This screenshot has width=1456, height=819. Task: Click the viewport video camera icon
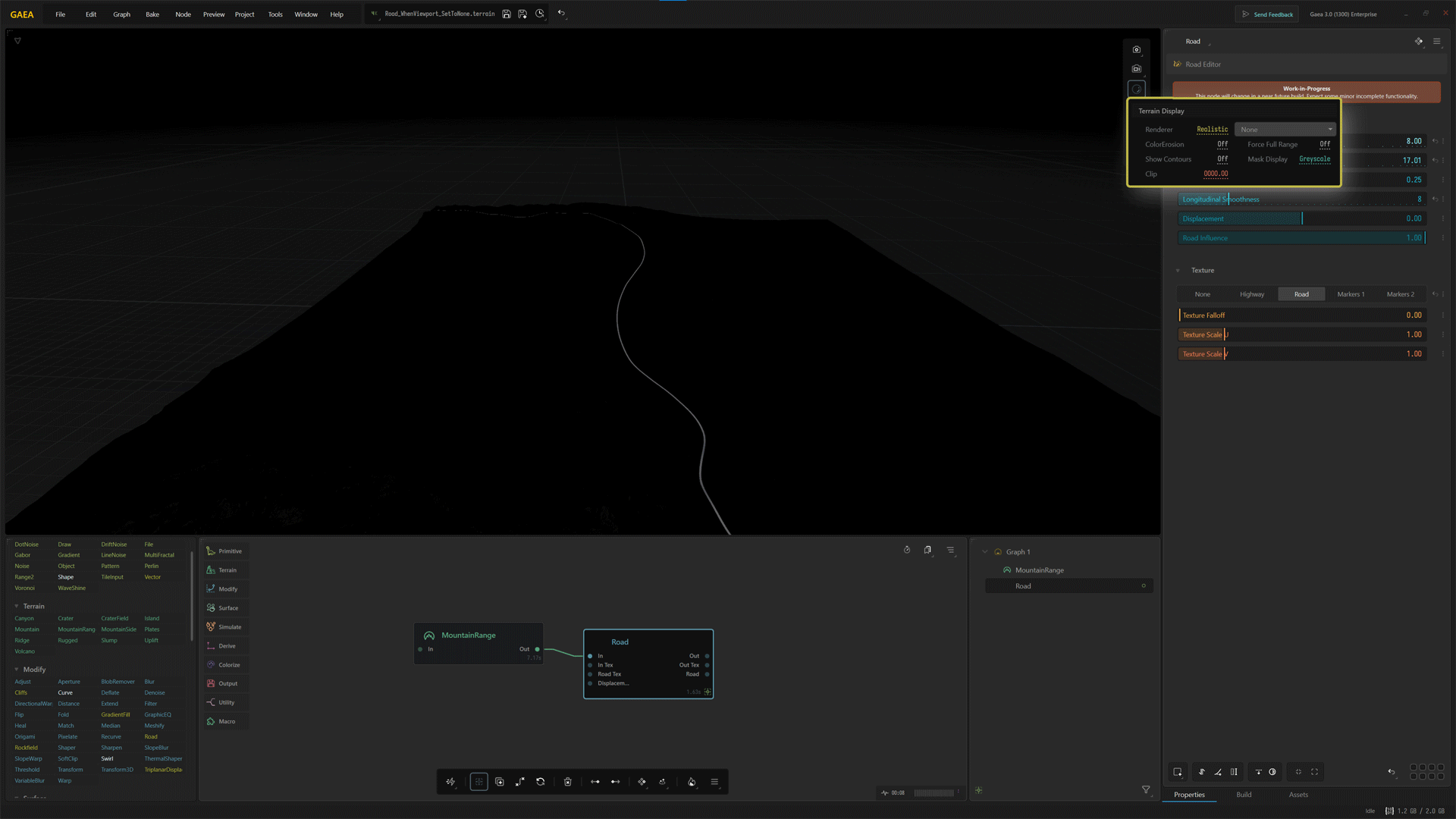tap(1137, 69)
